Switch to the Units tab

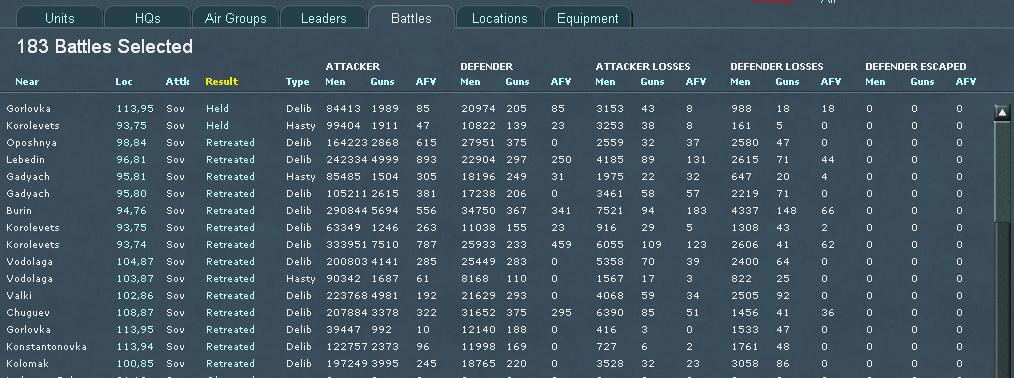pos(59,17)
